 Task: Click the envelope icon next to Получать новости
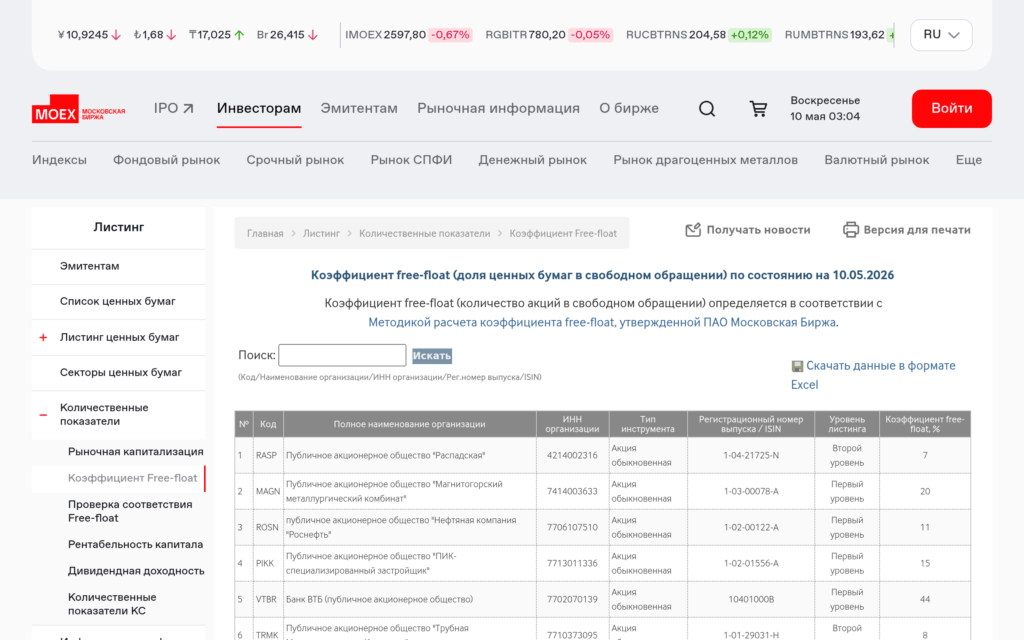point(693,230)
